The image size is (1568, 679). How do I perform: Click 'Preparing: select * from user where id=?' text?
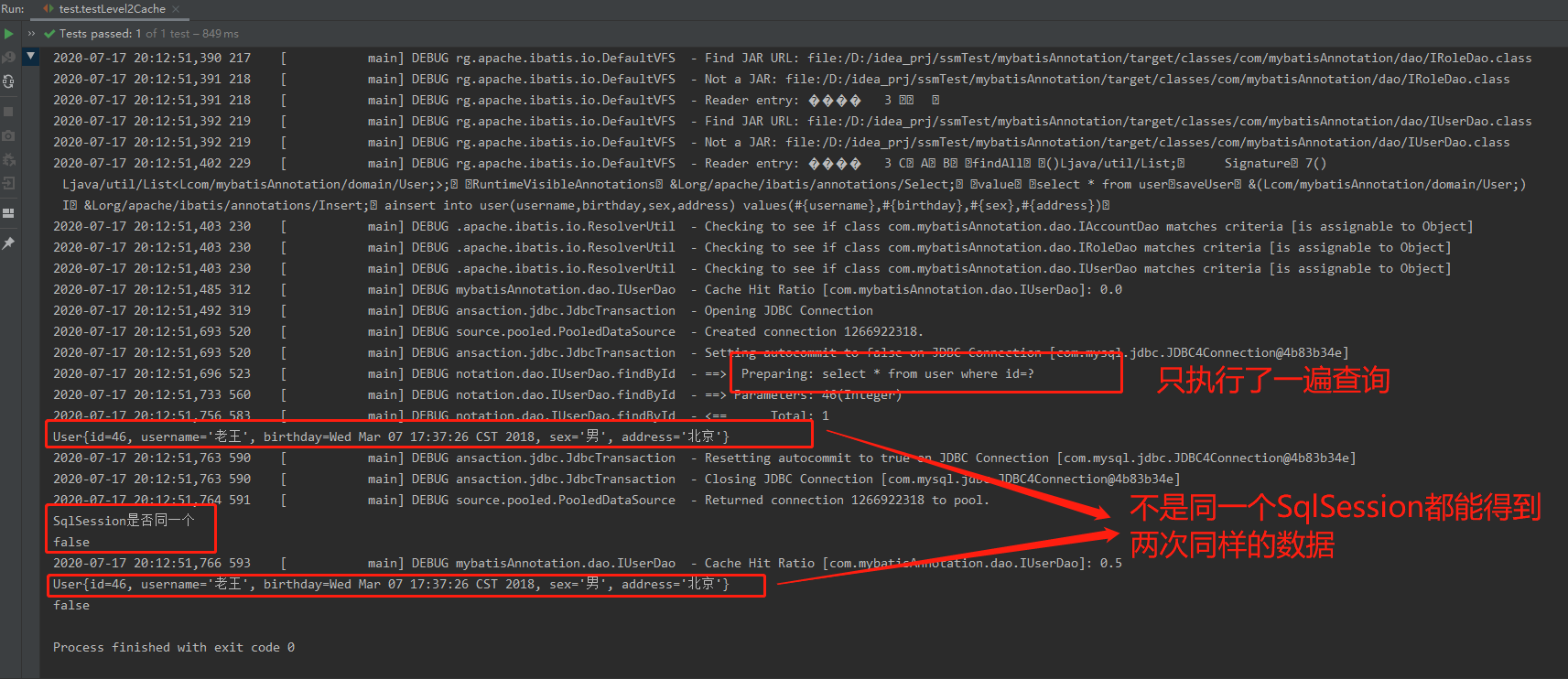(x=887, y=373)
